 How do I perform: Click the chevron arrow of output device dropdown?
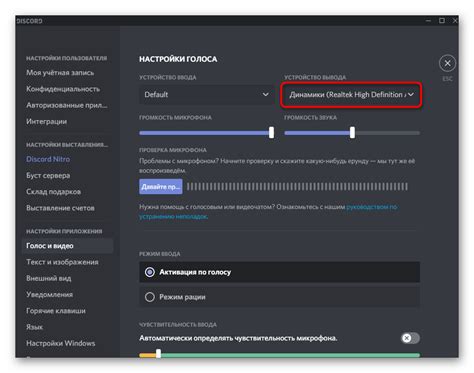coord(411,95)
